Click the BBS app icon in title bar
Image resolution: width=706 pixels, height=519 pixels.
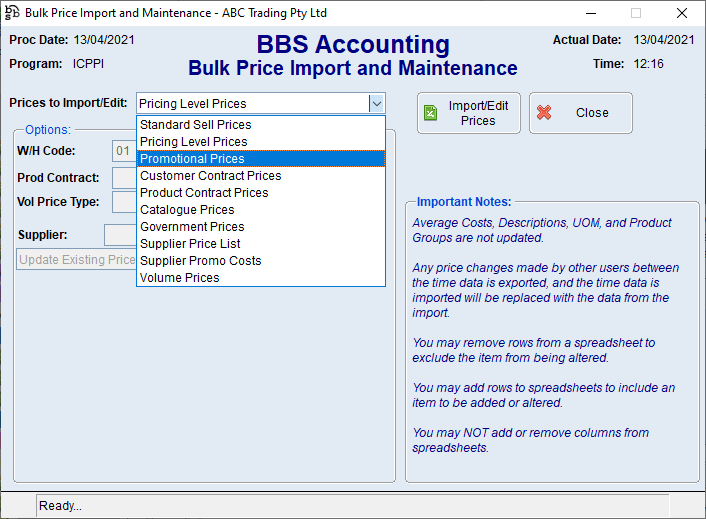point(12,13)
